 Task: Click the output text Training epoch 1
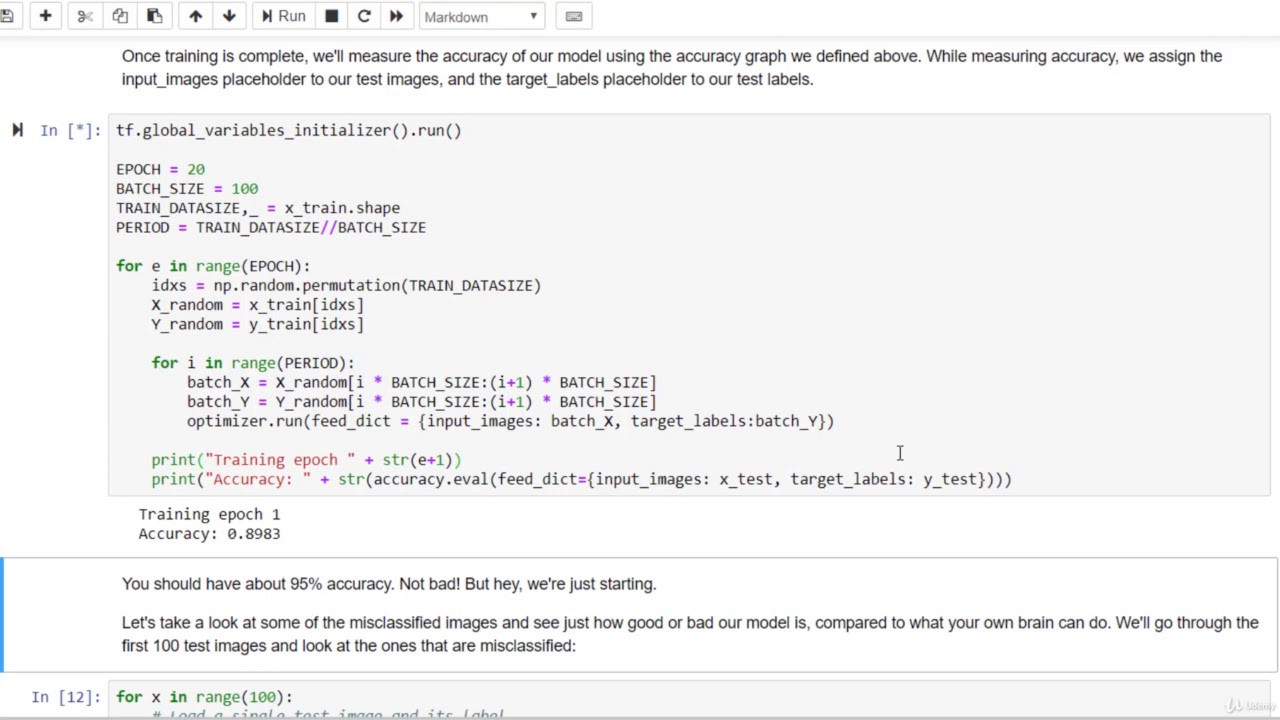(209, 514)
